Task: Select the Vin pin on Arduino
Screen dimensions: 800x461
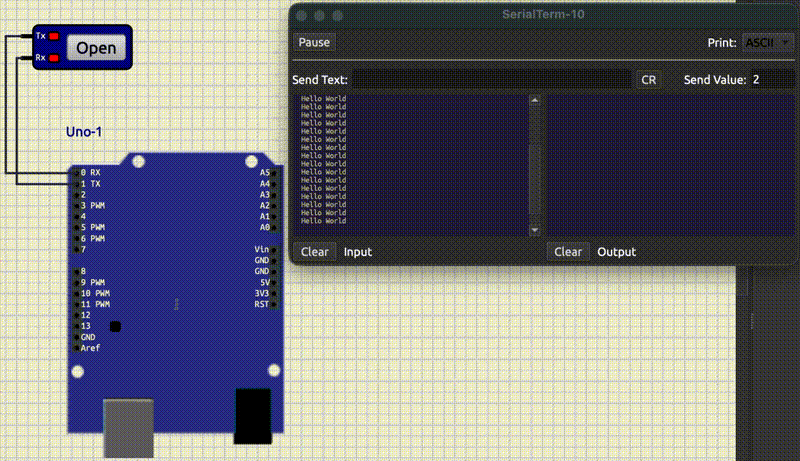Action: 274,249
